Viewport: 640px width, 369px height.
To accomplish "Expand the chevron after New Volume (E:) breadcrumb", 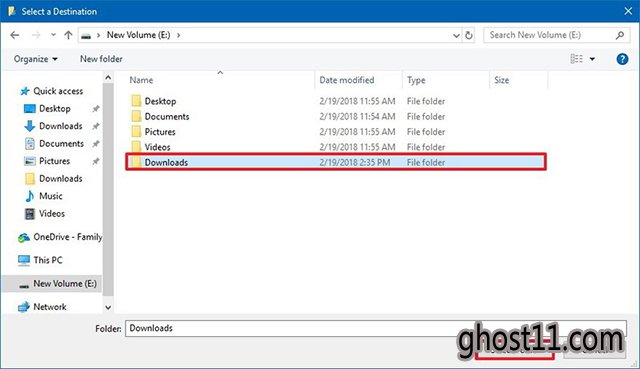I will 178,36.
